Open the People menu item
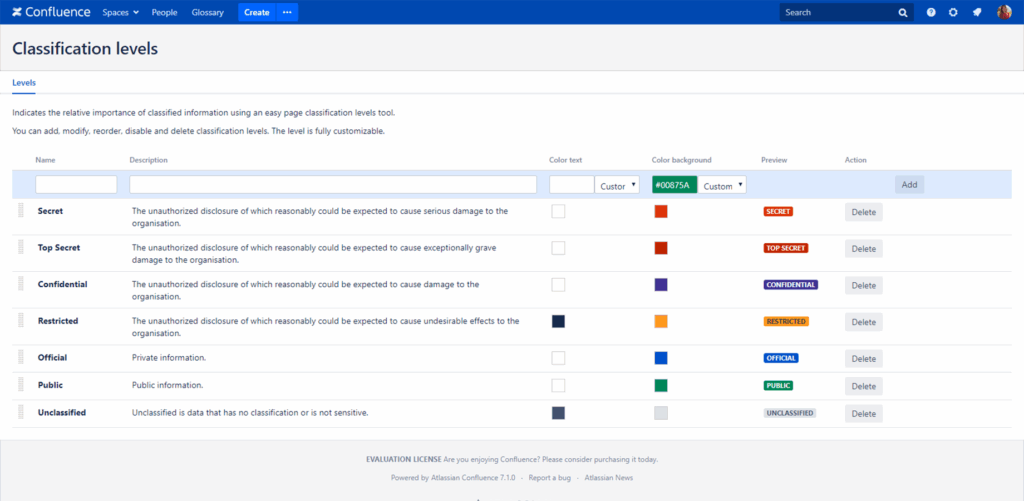The width and height of the screenshot is (1024, 501). pos(164,12)
